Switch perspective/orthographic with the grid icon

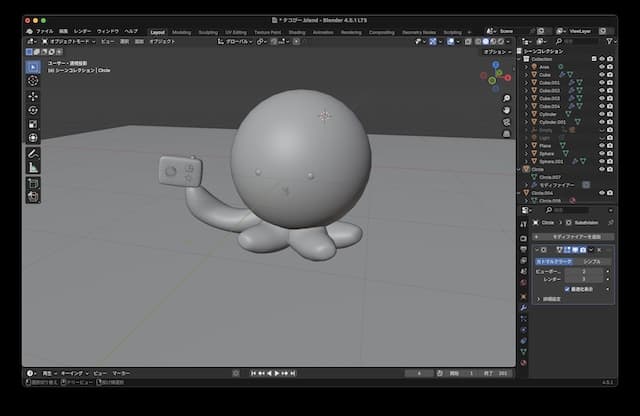(x=507, y=134)
